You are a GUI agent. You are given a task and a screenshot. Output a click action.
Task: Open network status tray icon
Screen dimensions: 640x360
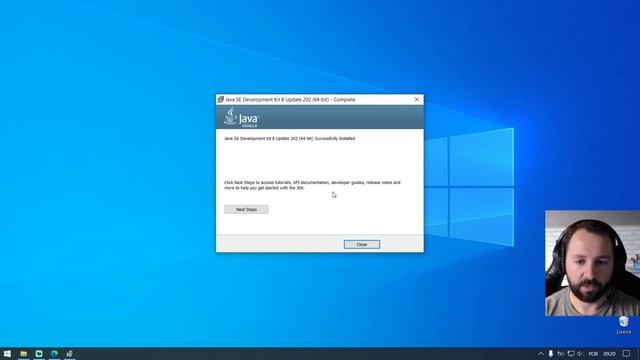click(571, 354)
